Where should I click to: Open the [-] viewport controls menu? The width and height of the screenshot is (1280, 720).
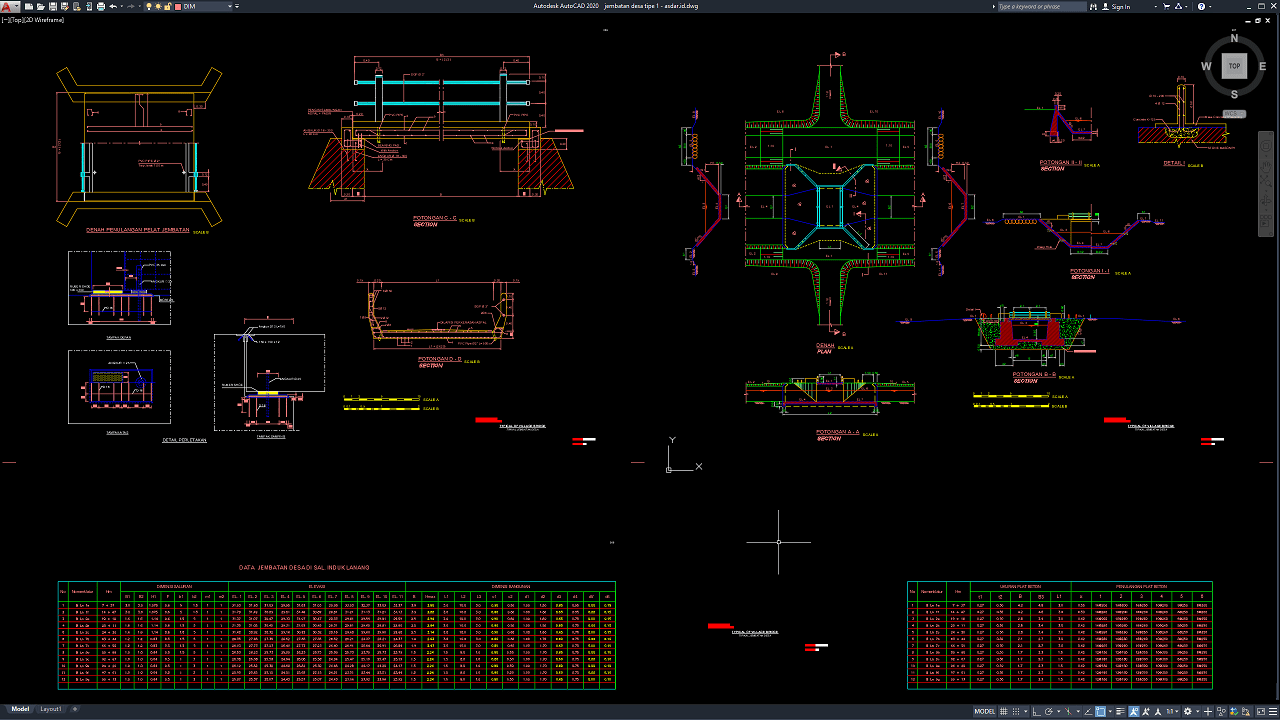(5, 20)
